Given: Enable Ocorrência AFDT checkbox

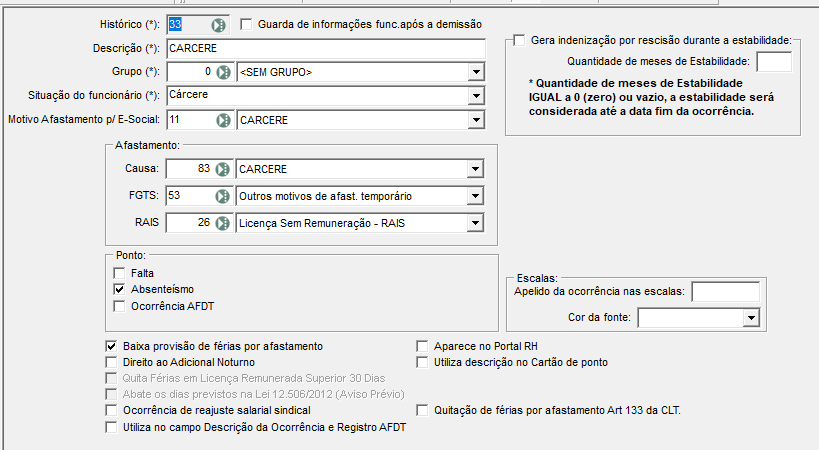Looking at the screenshot, I should coord(119,306).
